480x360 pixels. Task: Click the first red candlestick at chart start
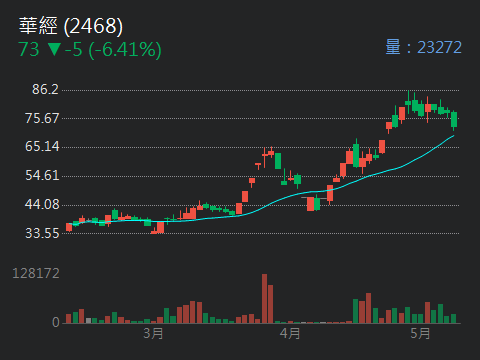pos(69,227)
